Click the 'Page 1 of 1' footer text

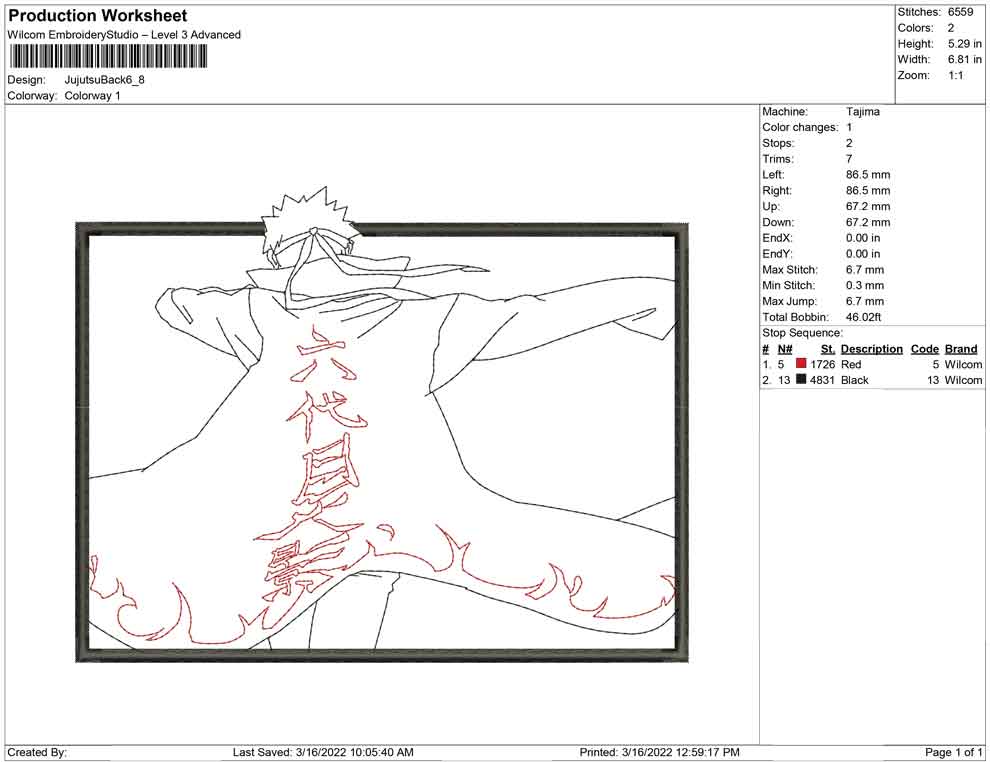coord(953,752)
